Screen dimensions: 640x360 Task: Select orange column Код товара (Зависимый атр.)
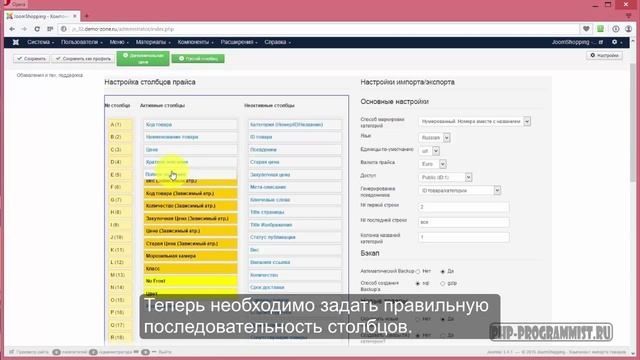190,193
